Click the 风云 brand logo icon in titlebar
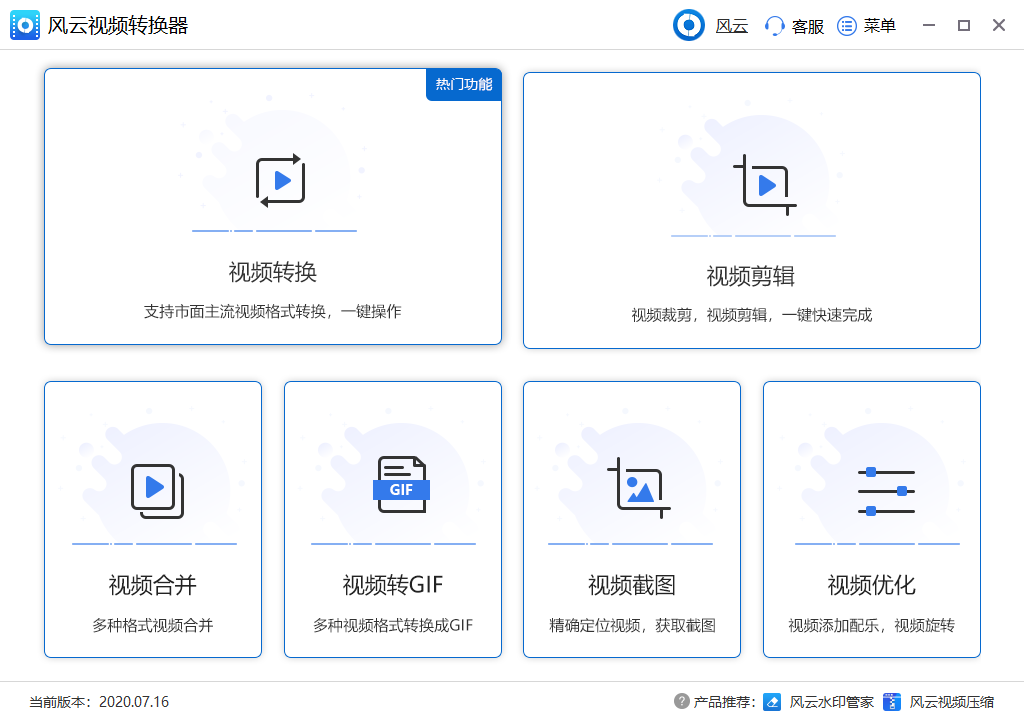 pos(689,25)
